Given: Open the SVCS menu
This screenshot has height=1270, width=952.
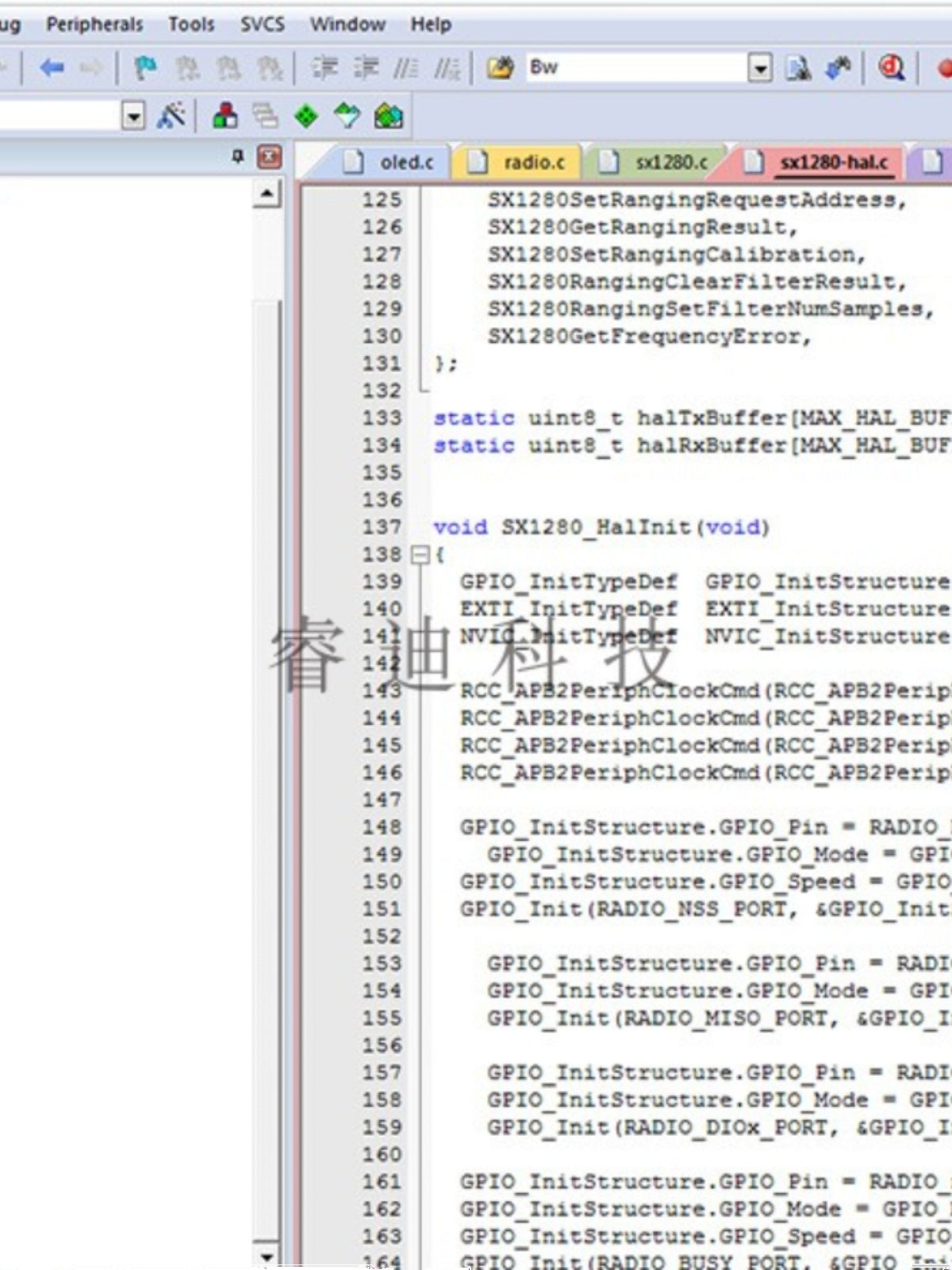Looking at the screenshot, I should [x=263, y=25].
